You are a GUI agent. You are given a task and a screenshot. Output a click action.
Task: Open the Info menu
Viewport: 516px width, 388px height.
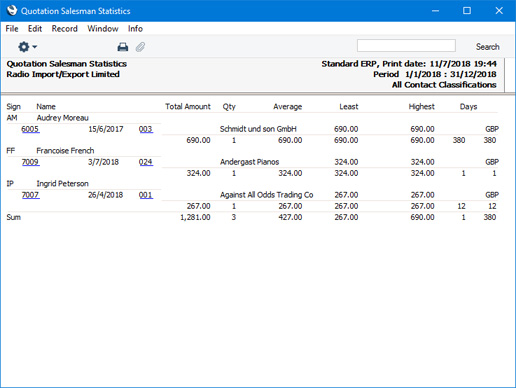135,29
